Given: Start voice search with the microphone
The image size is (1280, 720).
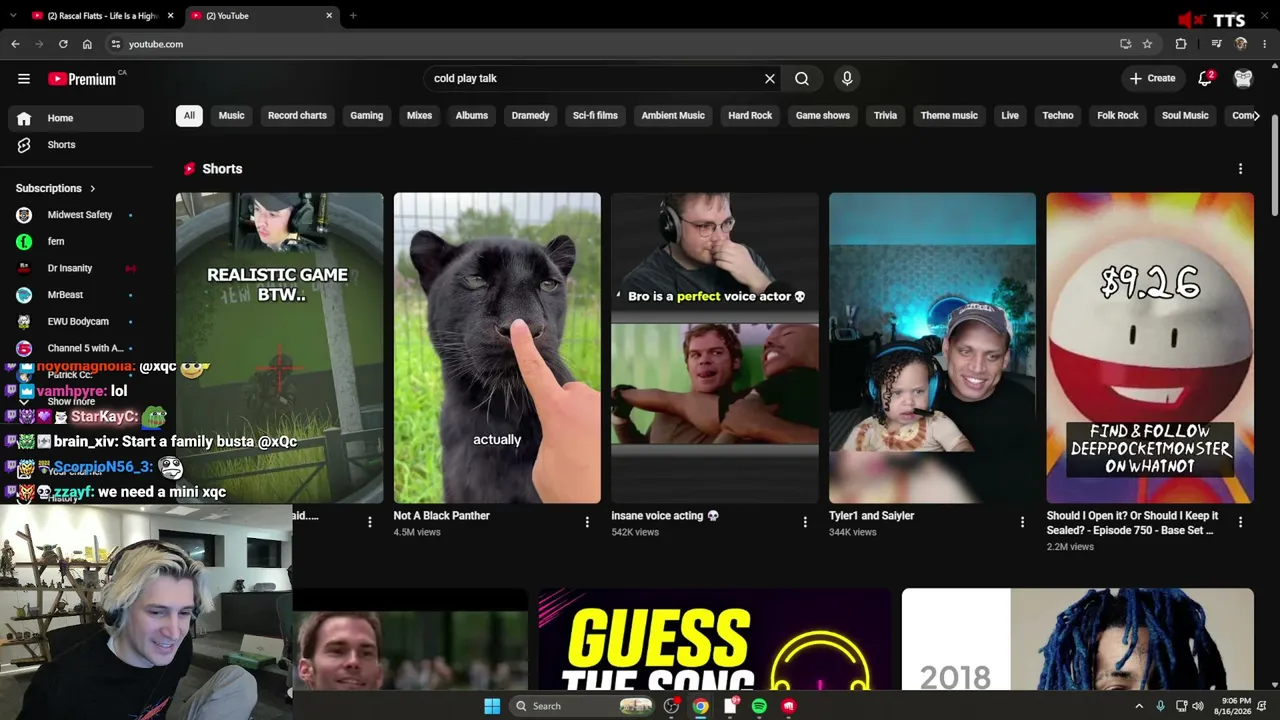Looking at the screenshot, I should 847,78.
